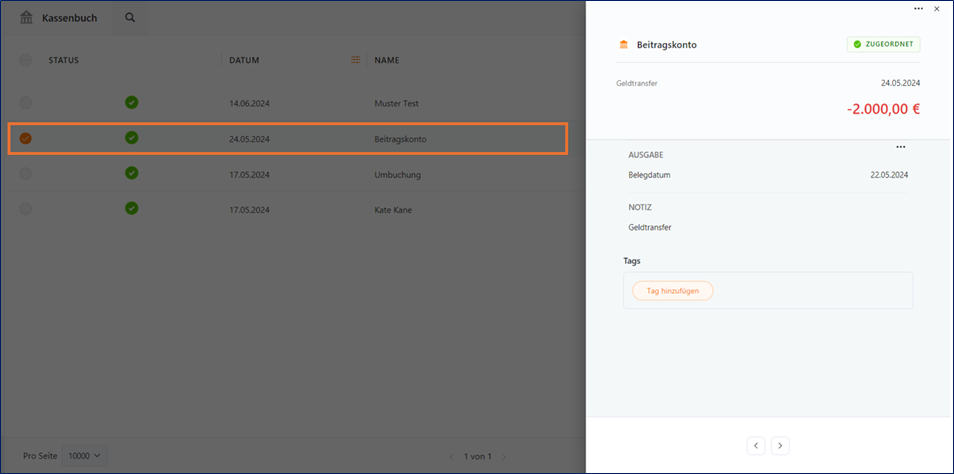Select the Umbuchung row checkbox

(x=26, y=174)
